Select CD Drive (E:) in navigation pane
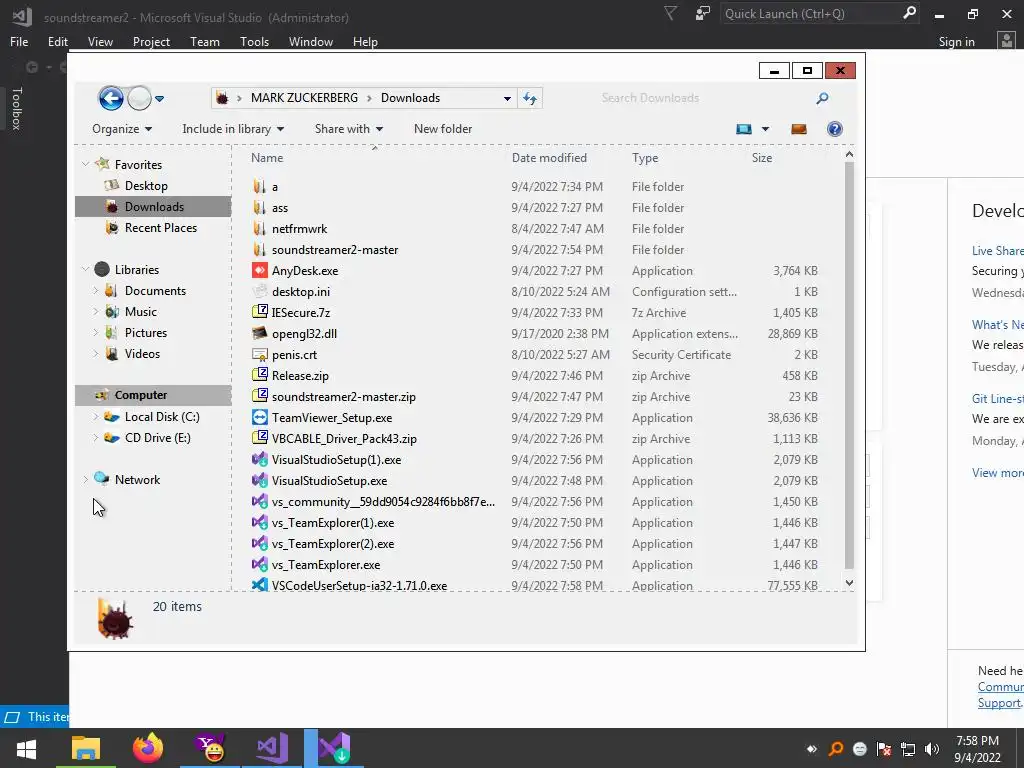The width and height of the screenshot is (1024, 768). pyautogui.click(x=157, y=438)
